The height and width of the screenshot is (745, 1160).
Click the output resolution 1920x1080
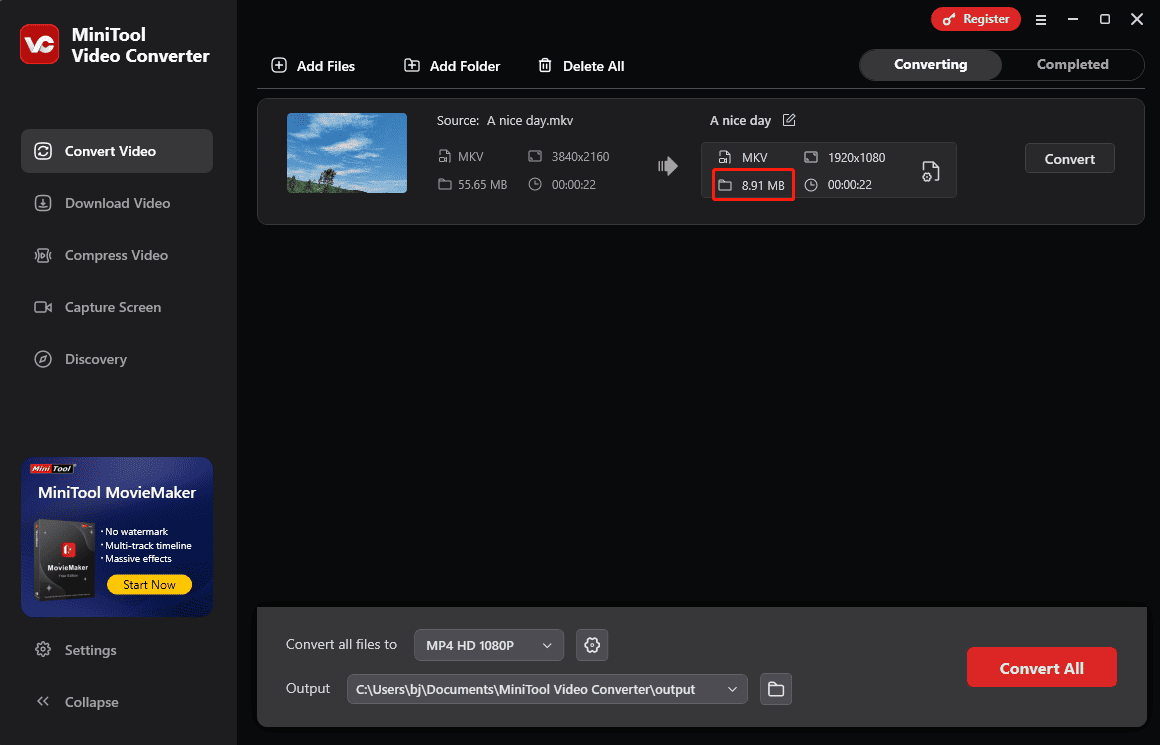pyautogui.click(x=857, y=158)
